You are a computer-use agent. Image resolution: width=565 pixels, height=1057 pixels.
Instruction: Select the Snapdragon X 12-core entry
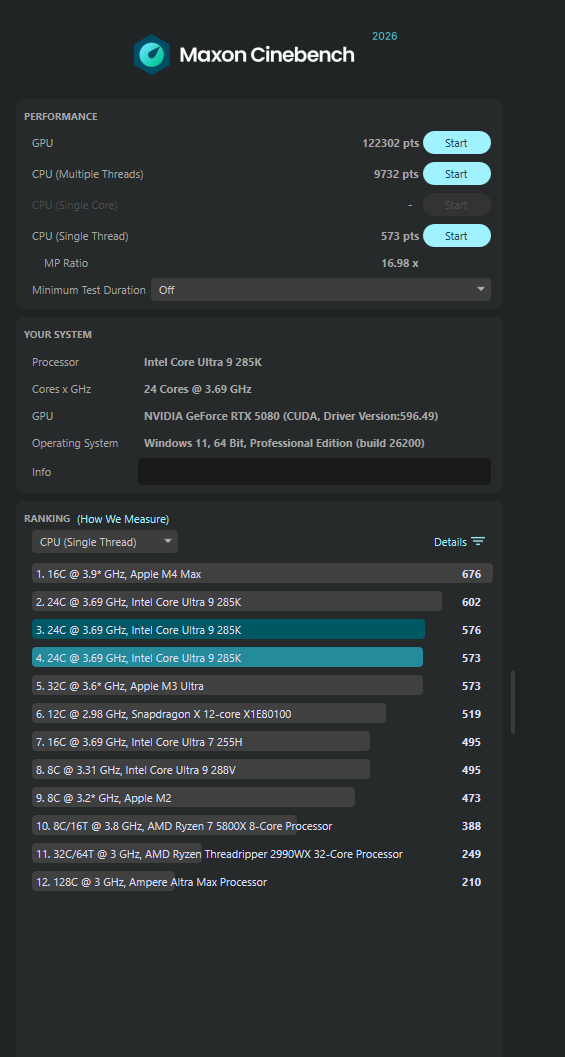262,714
